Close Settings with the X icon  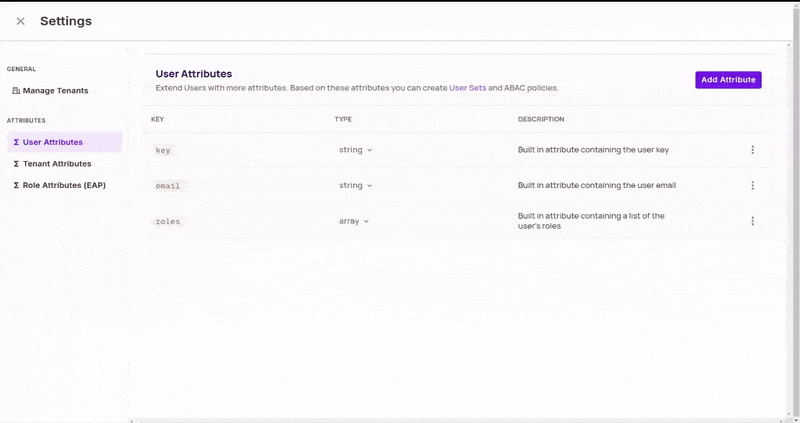(x=20, y=21)
